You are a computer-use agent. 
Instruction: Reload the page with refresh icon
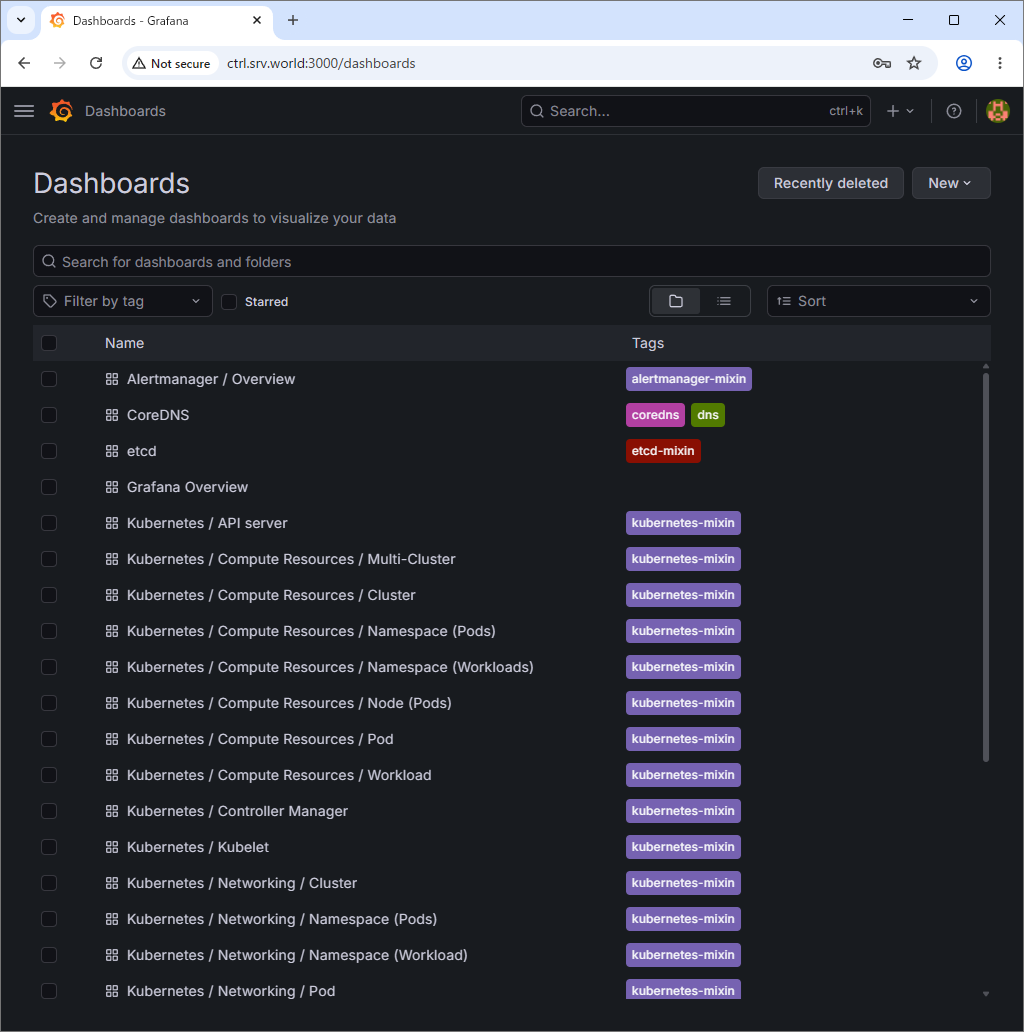[x=96, y=63]
